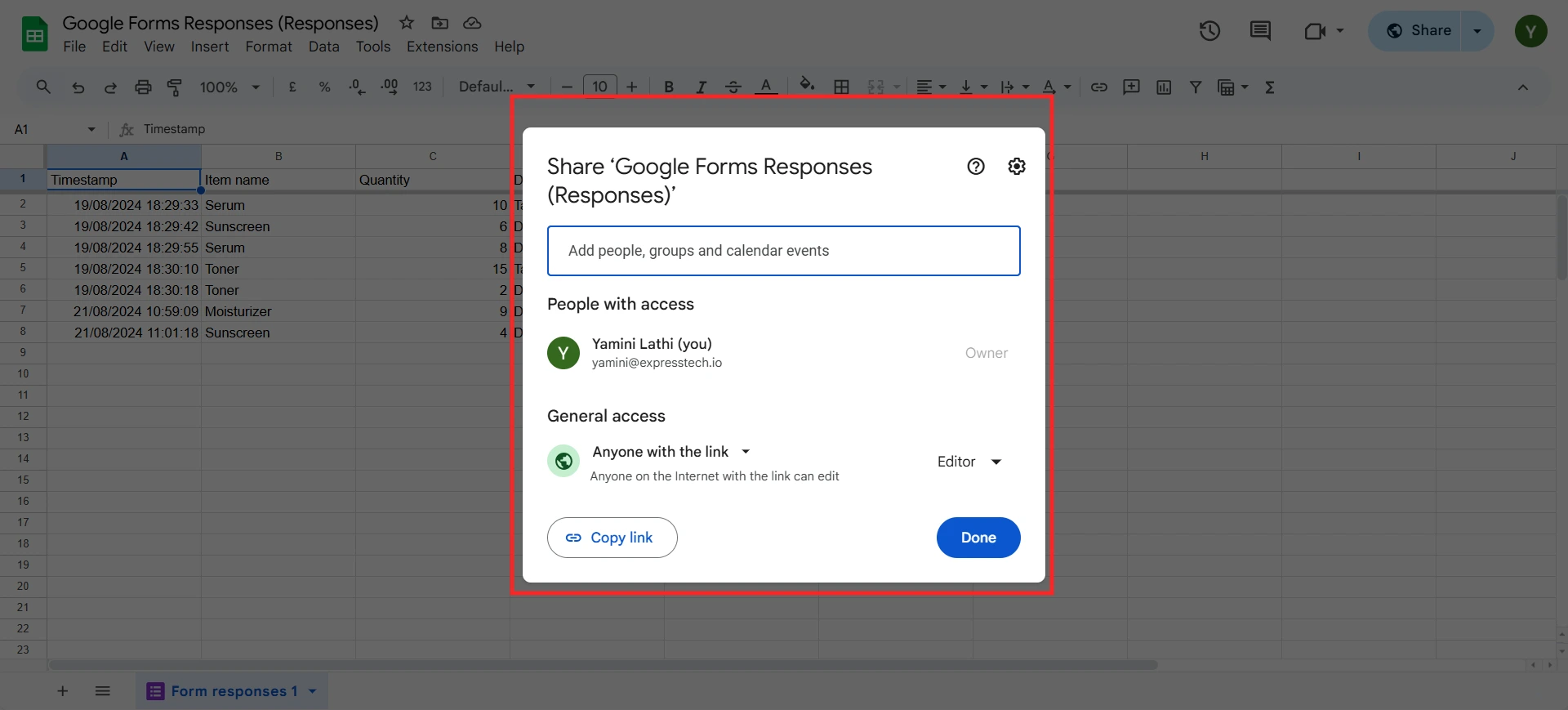Click the paint format roller icon
Viewport: 1568px width, 710px height.
(x=175, y=87)
